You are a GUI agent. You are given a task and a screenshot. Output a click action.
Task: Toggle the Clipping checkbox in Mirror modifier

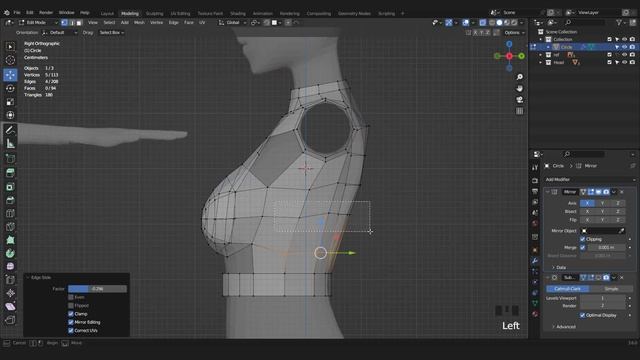[582, 239]
